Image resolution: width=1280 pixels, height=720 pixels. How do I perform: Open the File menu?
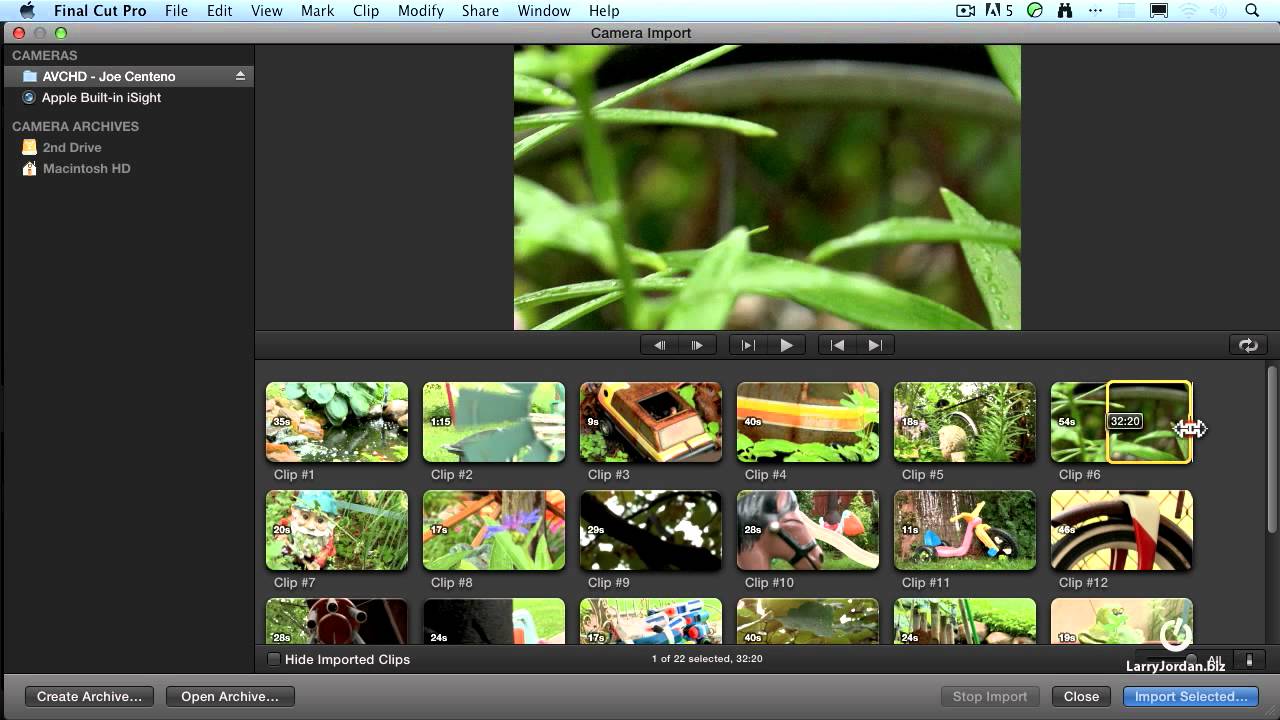coord(176,11)
